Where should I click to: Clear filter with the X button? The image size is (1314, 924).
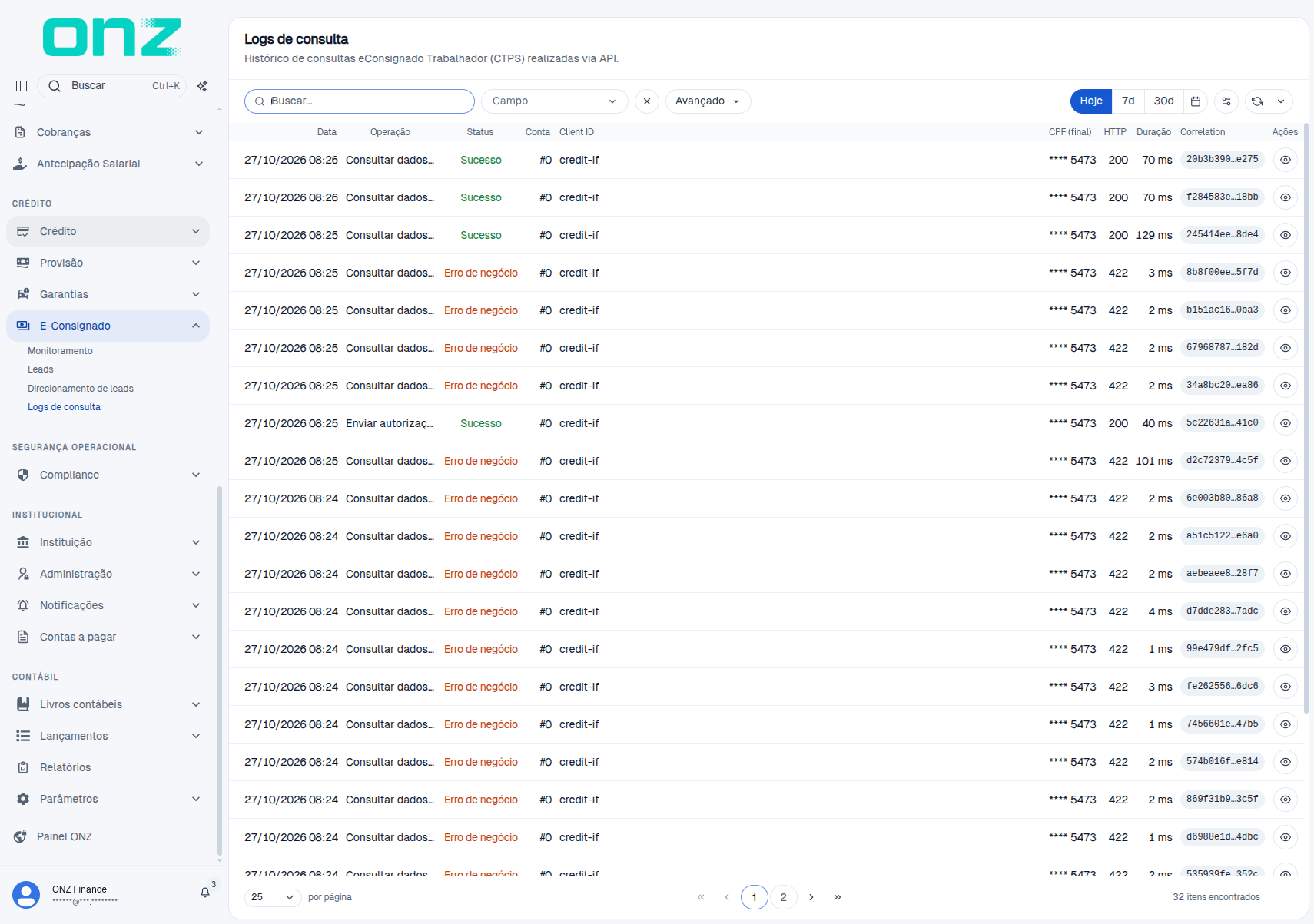(647, 101)
